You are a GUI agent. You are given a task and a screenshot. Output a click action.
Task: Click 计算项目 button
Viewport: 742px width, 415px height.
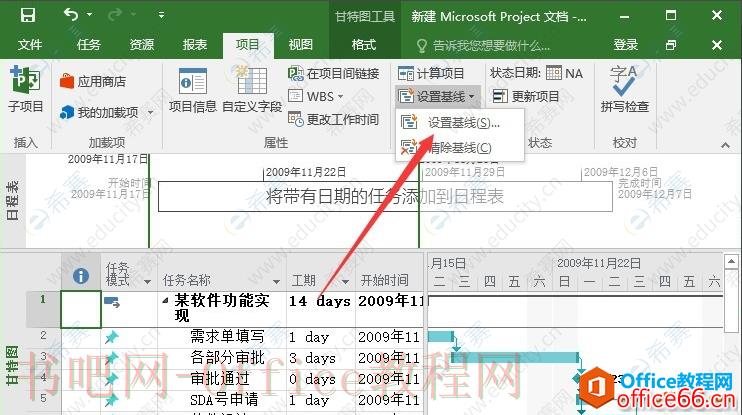coord(431,73)
